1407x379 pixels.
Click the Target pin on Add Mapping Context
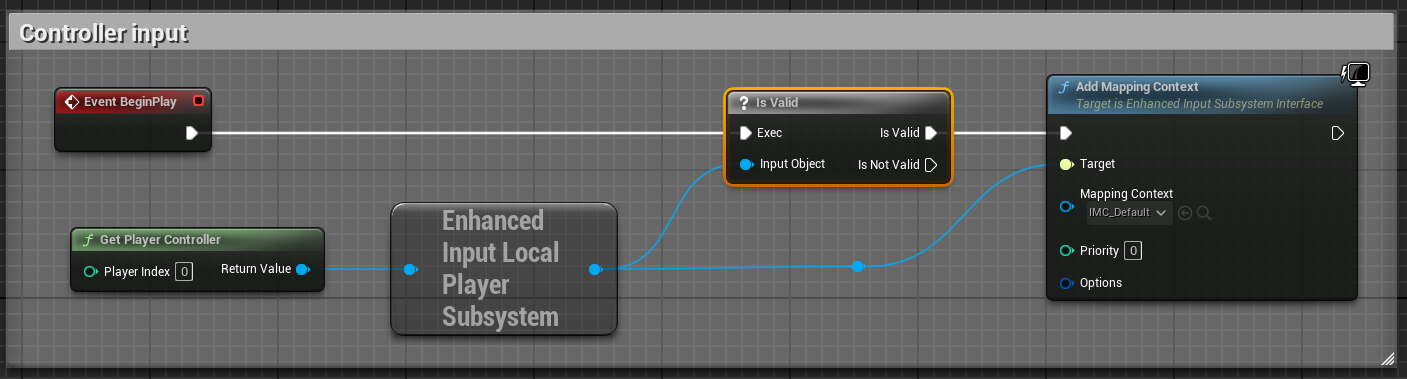pyautogui.click(x=1066, y=164)
